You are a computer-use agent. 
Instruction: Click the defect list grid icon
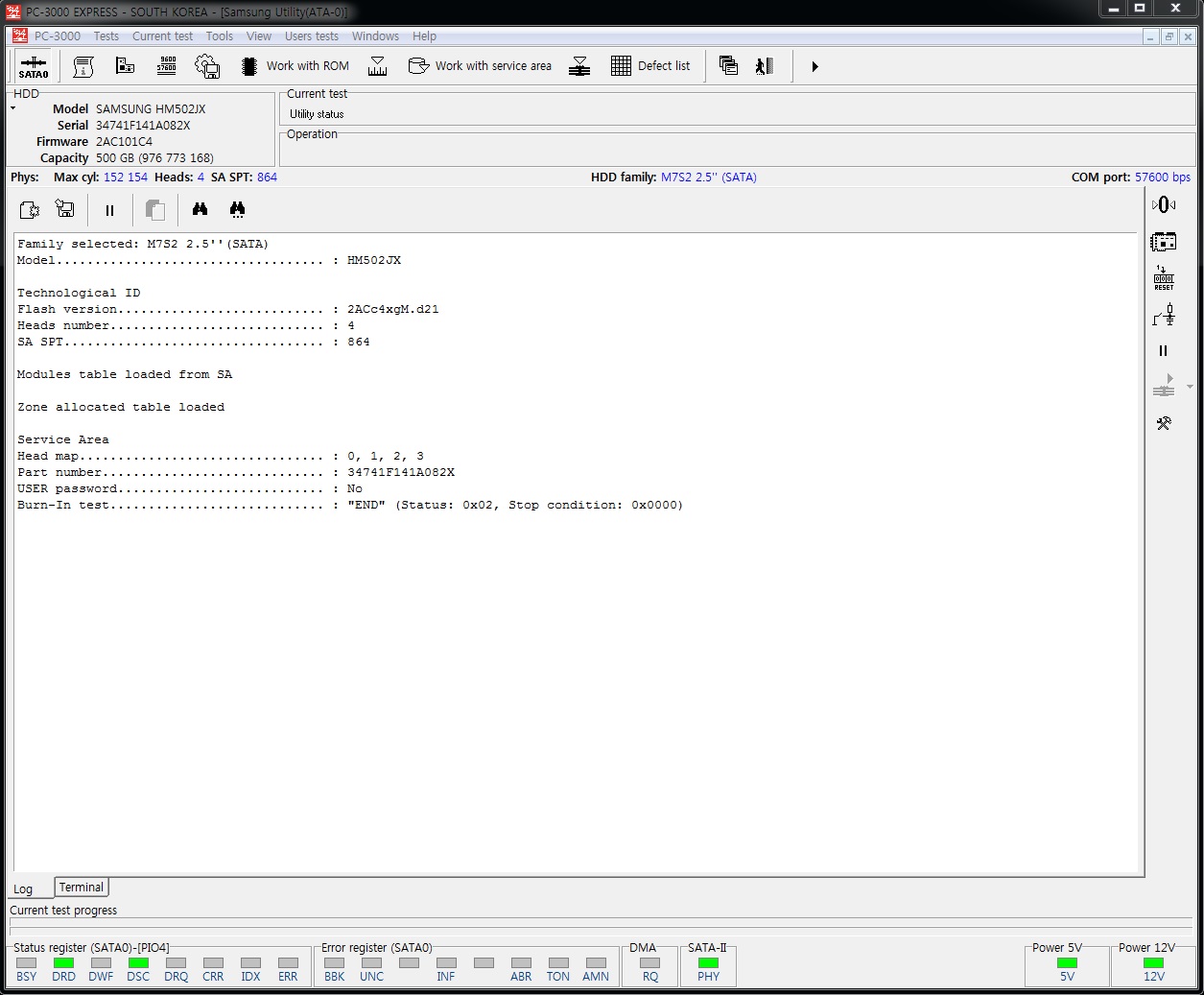[x=621, y=66]
